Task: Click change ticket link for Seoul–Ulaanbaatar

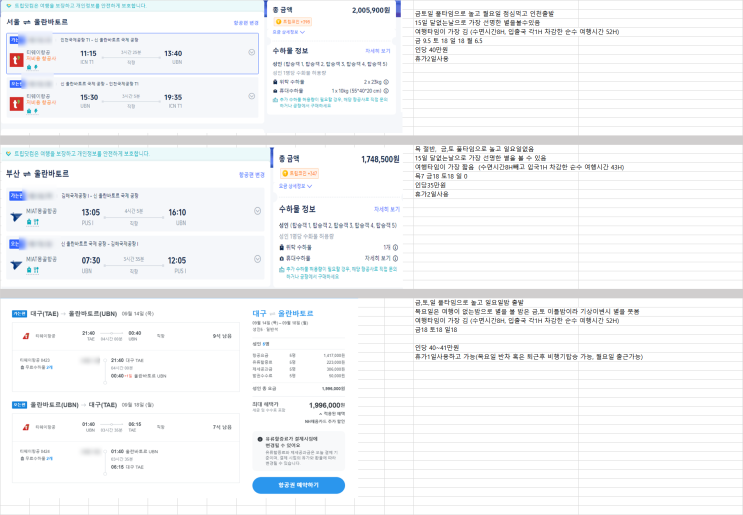Action: pyautogui.click(x=246, y=23)
